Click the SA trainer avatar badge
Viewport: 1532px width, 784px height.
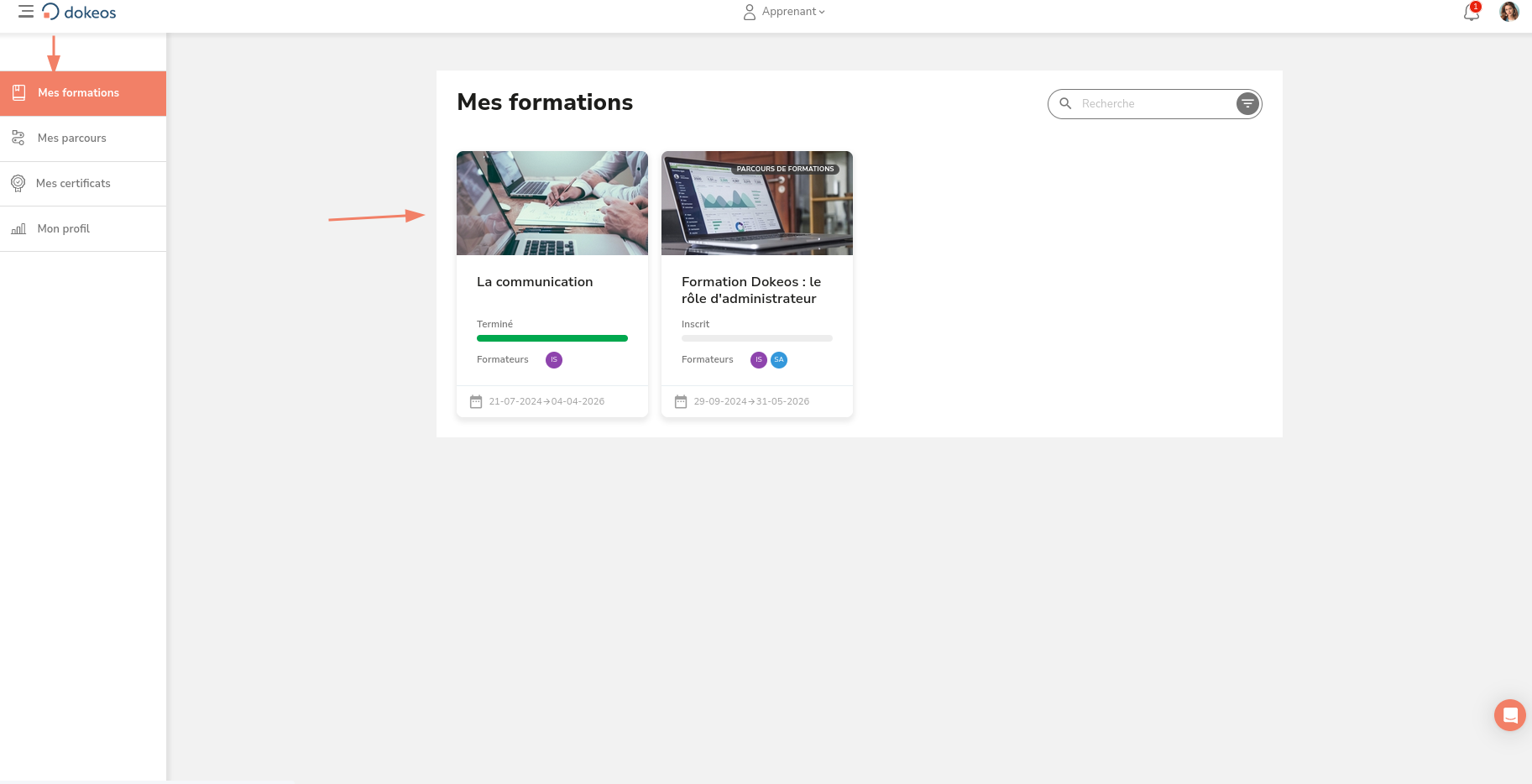pos(779,360)
